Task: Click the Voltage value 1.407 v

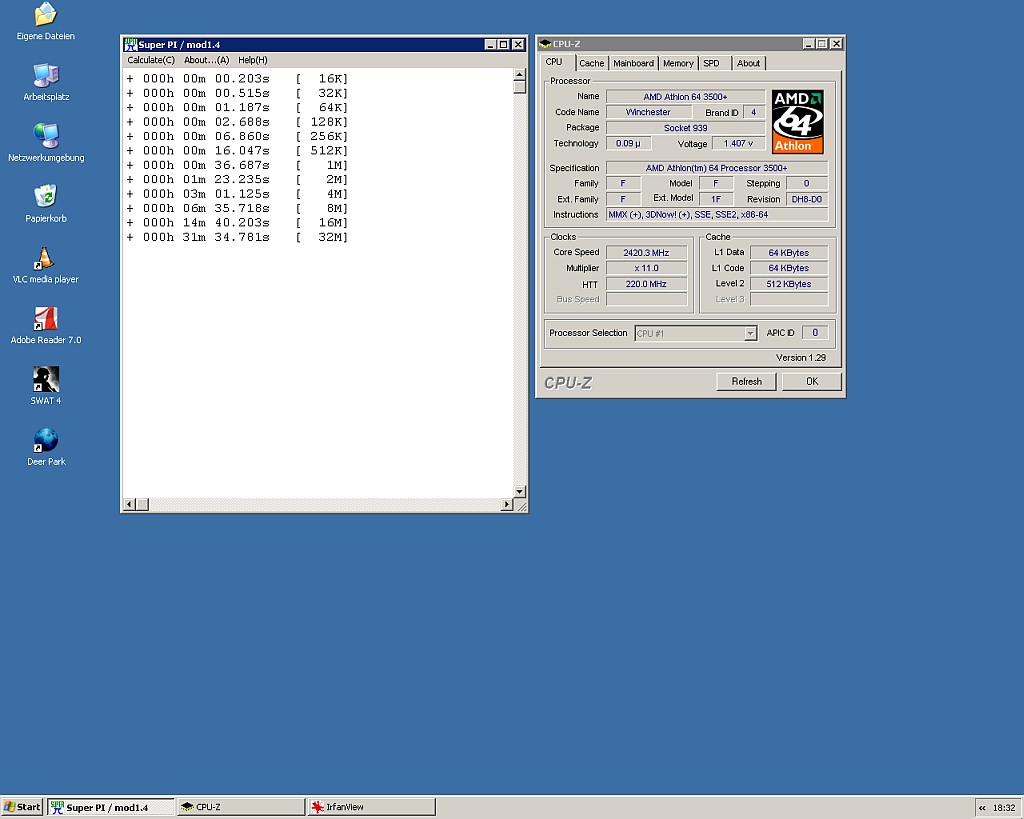Action: click(739, 144)
